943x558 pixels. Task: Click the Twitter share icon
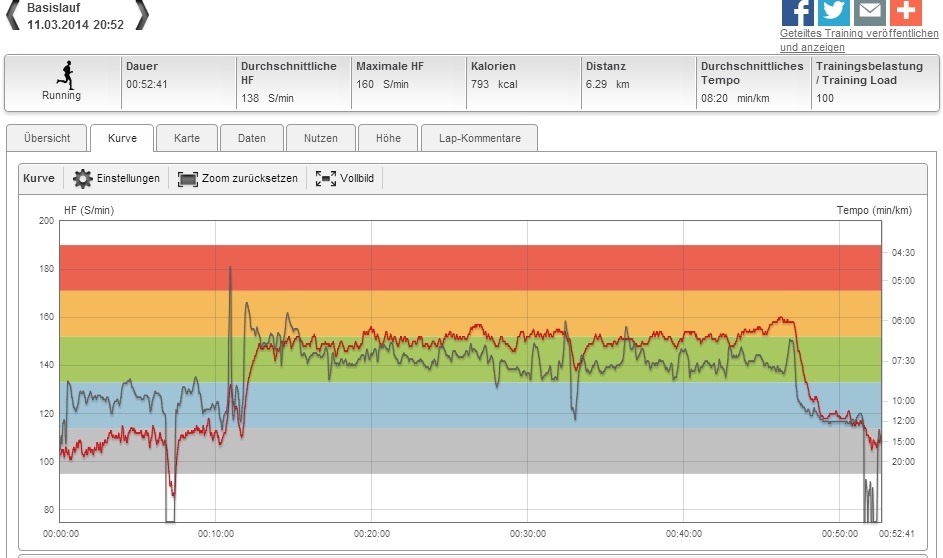pyautogui.click(x=833, y=11)
